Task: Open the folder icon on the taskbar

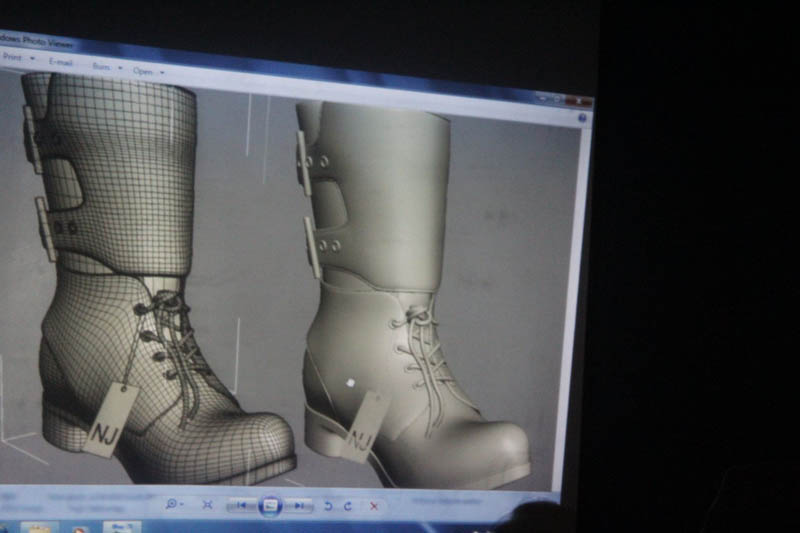Action: pyautogui.click(x=39, y=527)
